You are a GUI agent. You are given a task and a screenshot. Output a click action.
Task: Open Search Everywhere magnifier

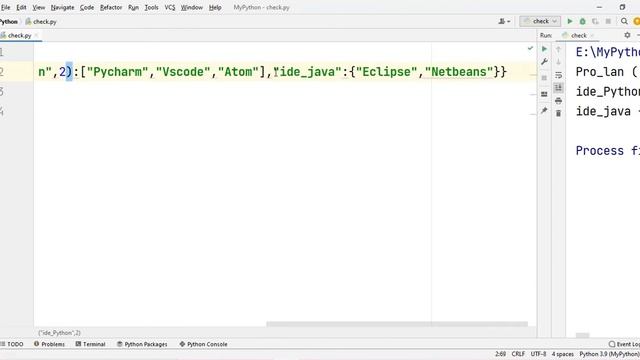(624, 21)
